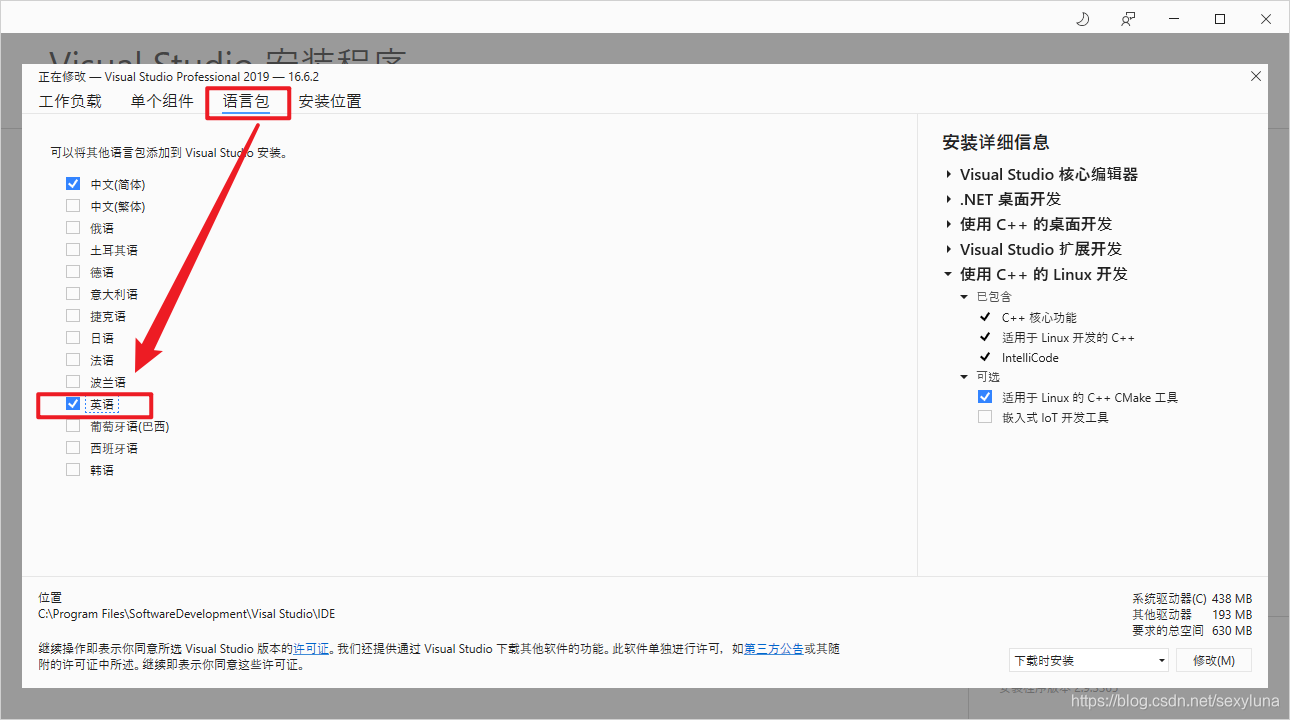
Task: Collapse the 使用 C++ 的 Linux 开发 section
Action: click(948, 273)
